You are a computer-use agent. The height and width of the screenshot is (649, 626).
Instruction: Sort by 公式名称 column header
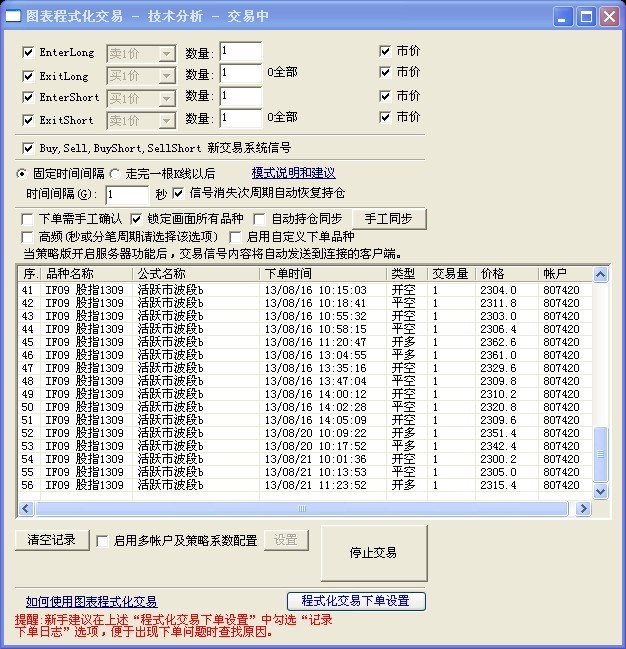pos(196,274)
